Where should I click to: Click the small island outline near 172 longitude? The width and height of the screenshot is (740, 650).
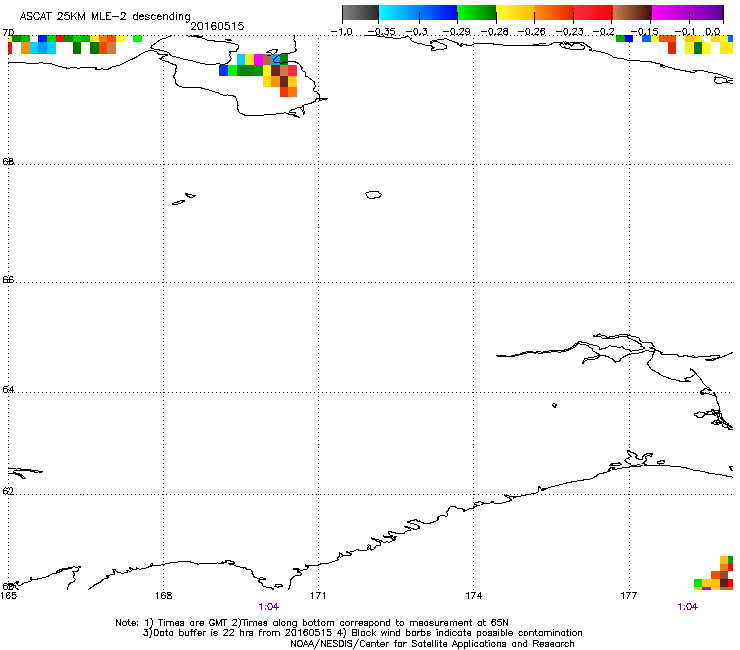[x=373, y=195]
